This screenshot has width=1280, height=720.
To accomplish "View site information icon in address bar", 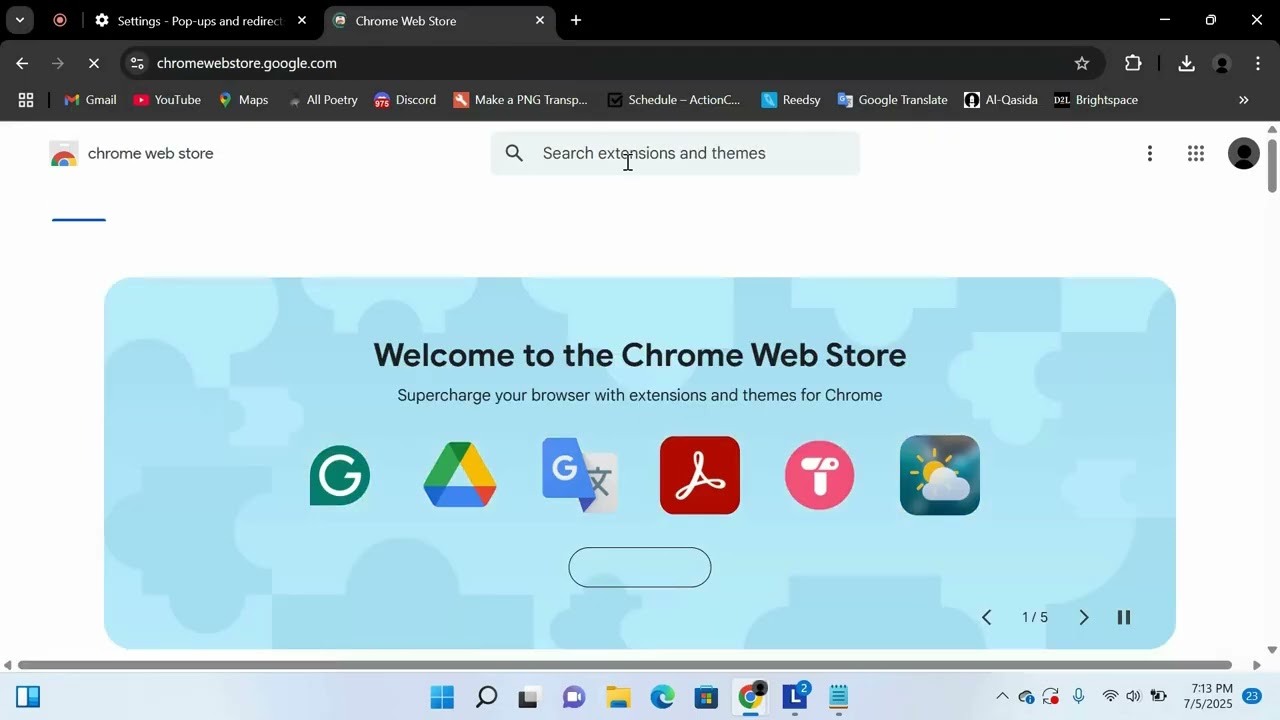I will click(x=138, y=63).
